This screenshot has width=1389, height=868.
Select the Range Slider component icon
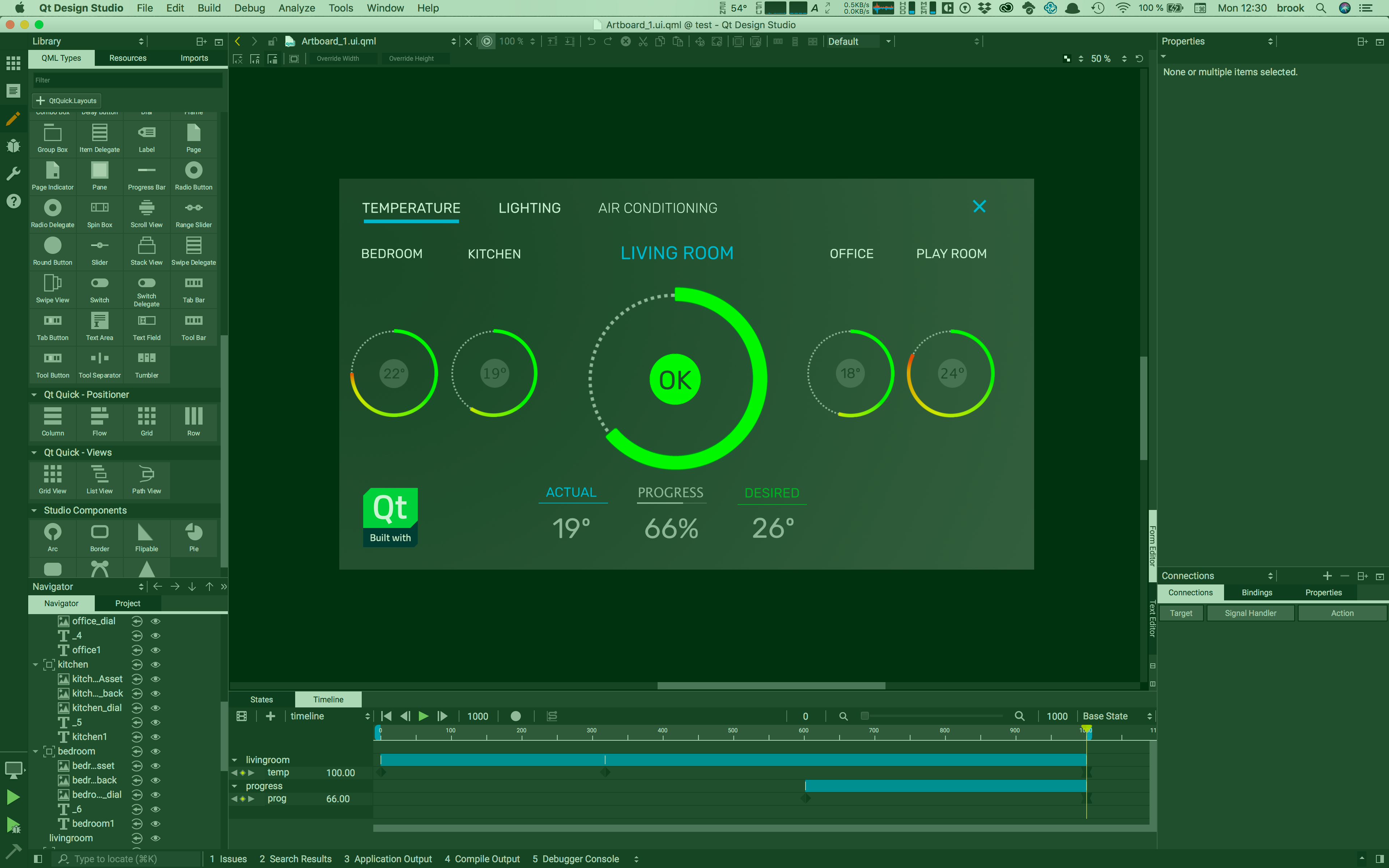(194, 208)
